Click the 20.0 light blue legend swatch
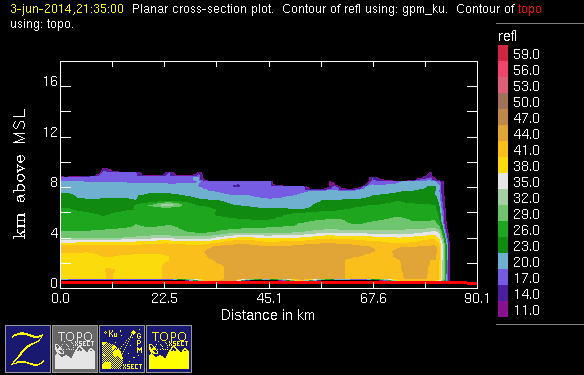The height and width of the screenshot is (375, 584). pyautogui.click(x=503, y=261)
